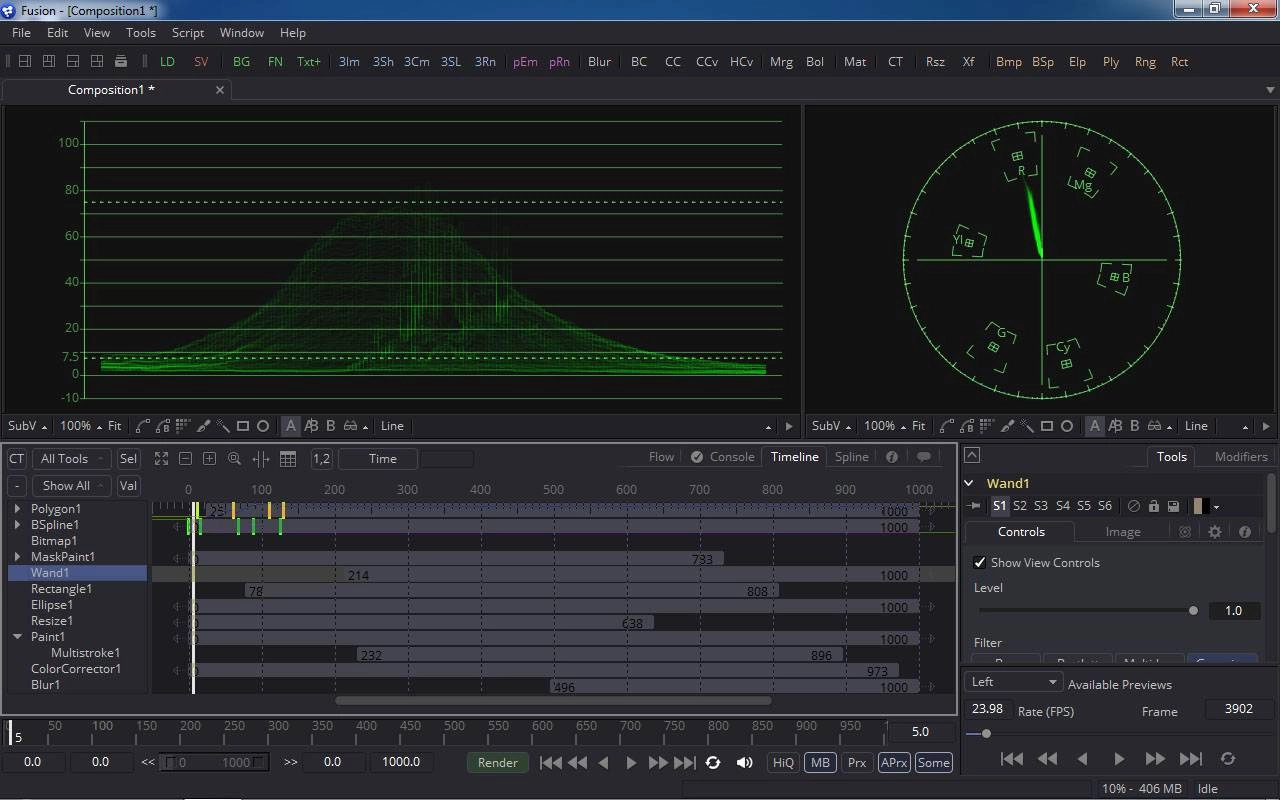Click the bitmap grid icon in left viewer
The width and height of the screenshot is (1280, 800).
point(183,426)
